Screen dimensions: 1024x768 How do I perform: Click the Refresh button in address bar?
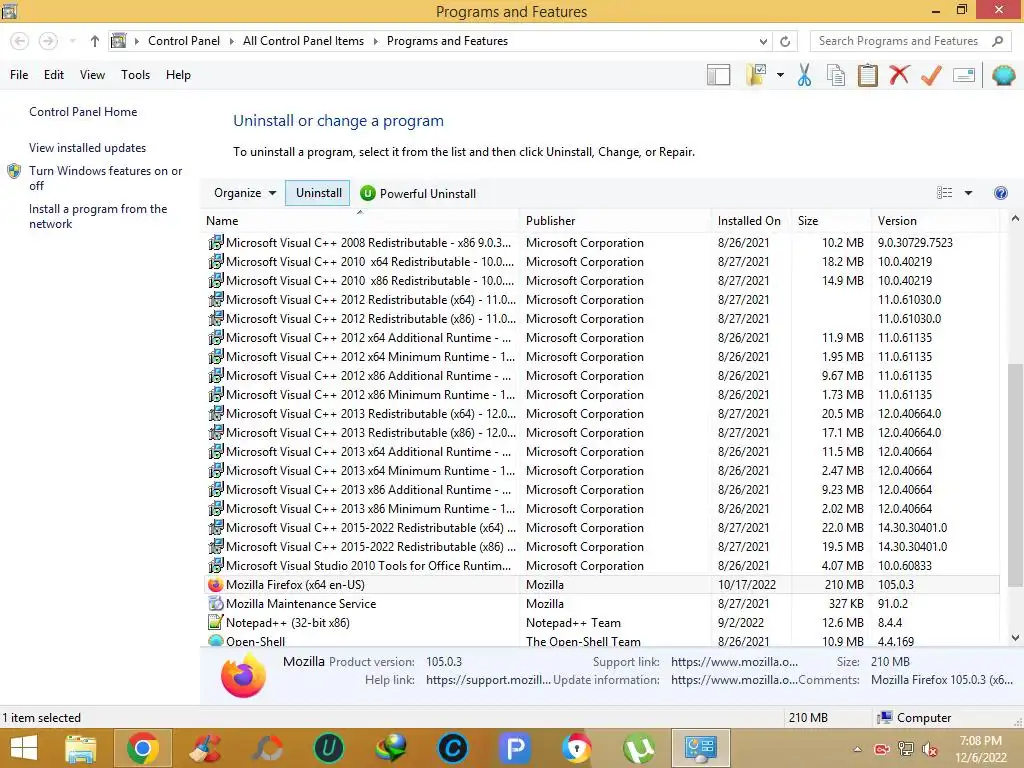point(785,41)
